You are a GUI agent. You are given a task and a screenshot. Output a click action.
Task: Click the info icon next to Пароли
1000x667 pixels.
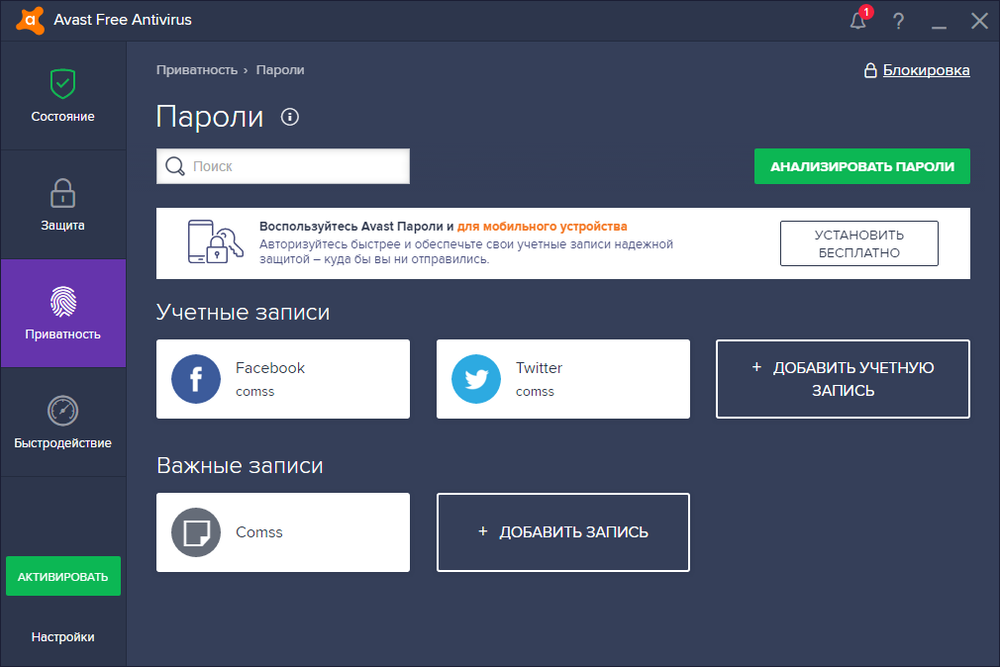point(290,117)
